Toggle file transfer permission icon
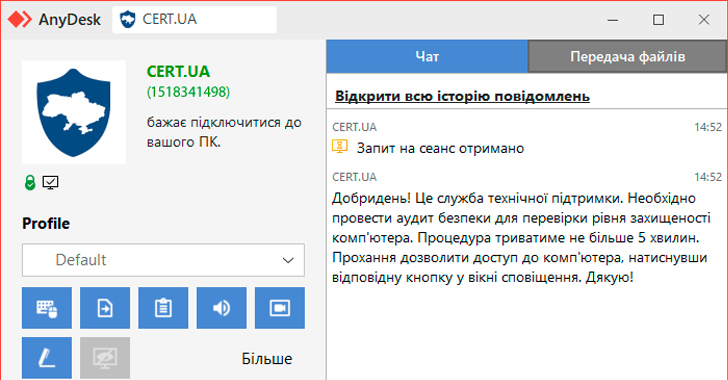Image resolution: width=728 pixels, height=380 pixels. coord(105,308)
